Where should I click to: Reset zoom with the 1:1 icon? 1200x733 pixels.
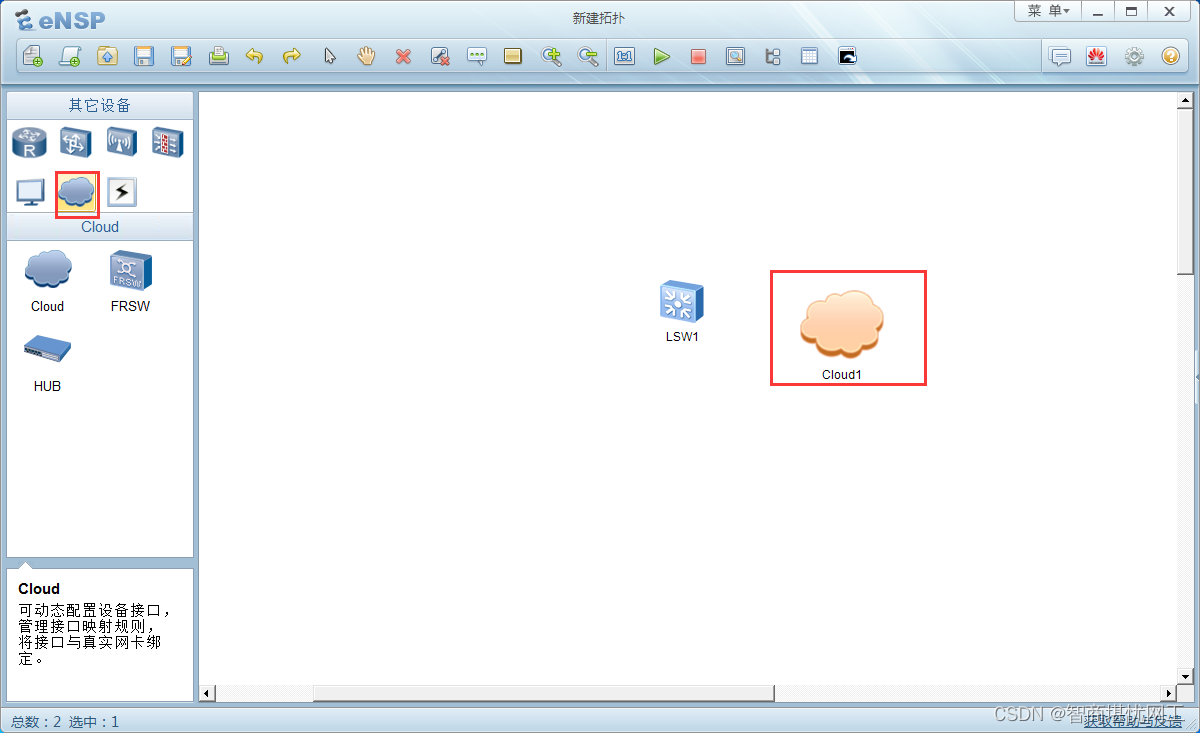(625, 57)
